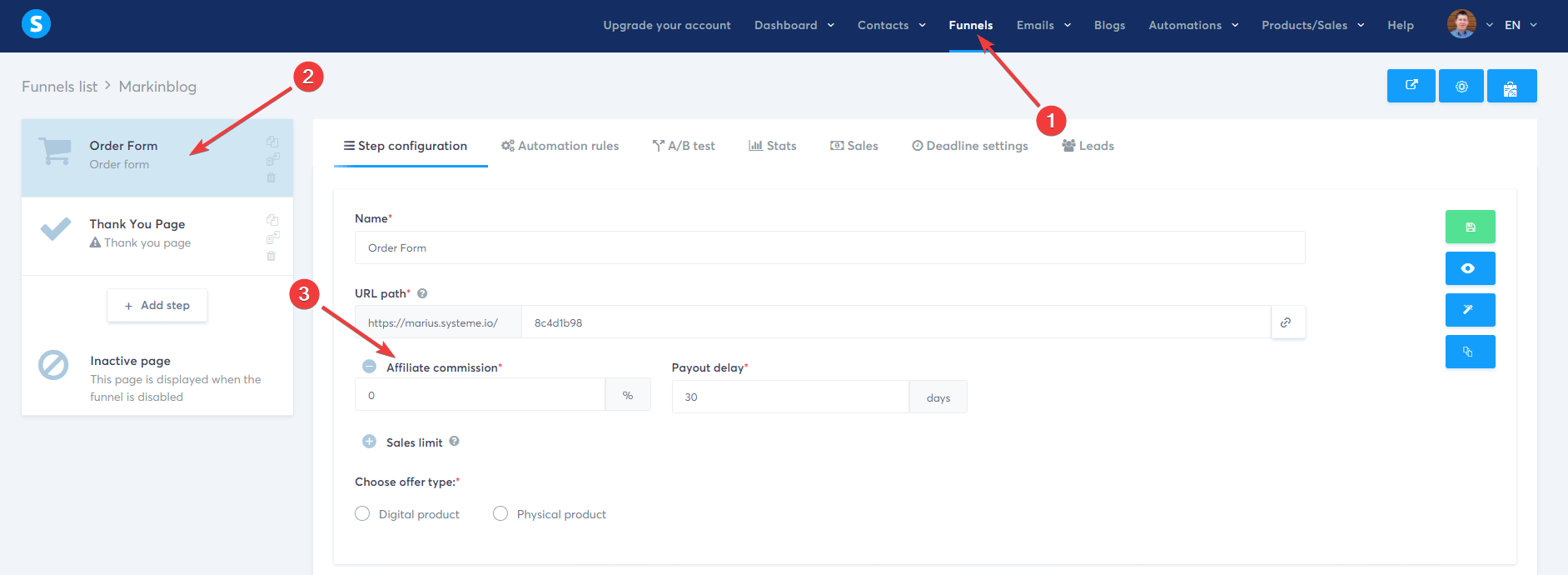Open the user profile avatar
This screenshot has height=575, width=1568.
[x=1461, y=24]
